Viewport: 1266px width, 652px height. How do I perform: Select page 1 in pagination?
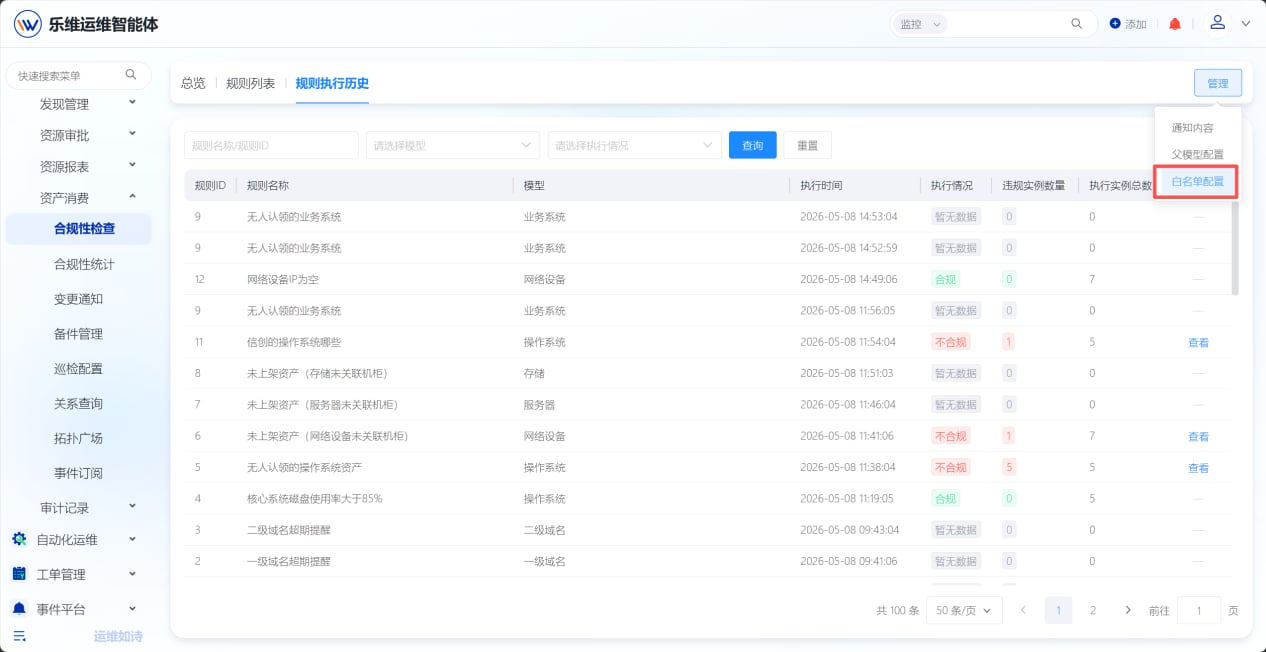pyautogui.click(x=1058, y=610)
